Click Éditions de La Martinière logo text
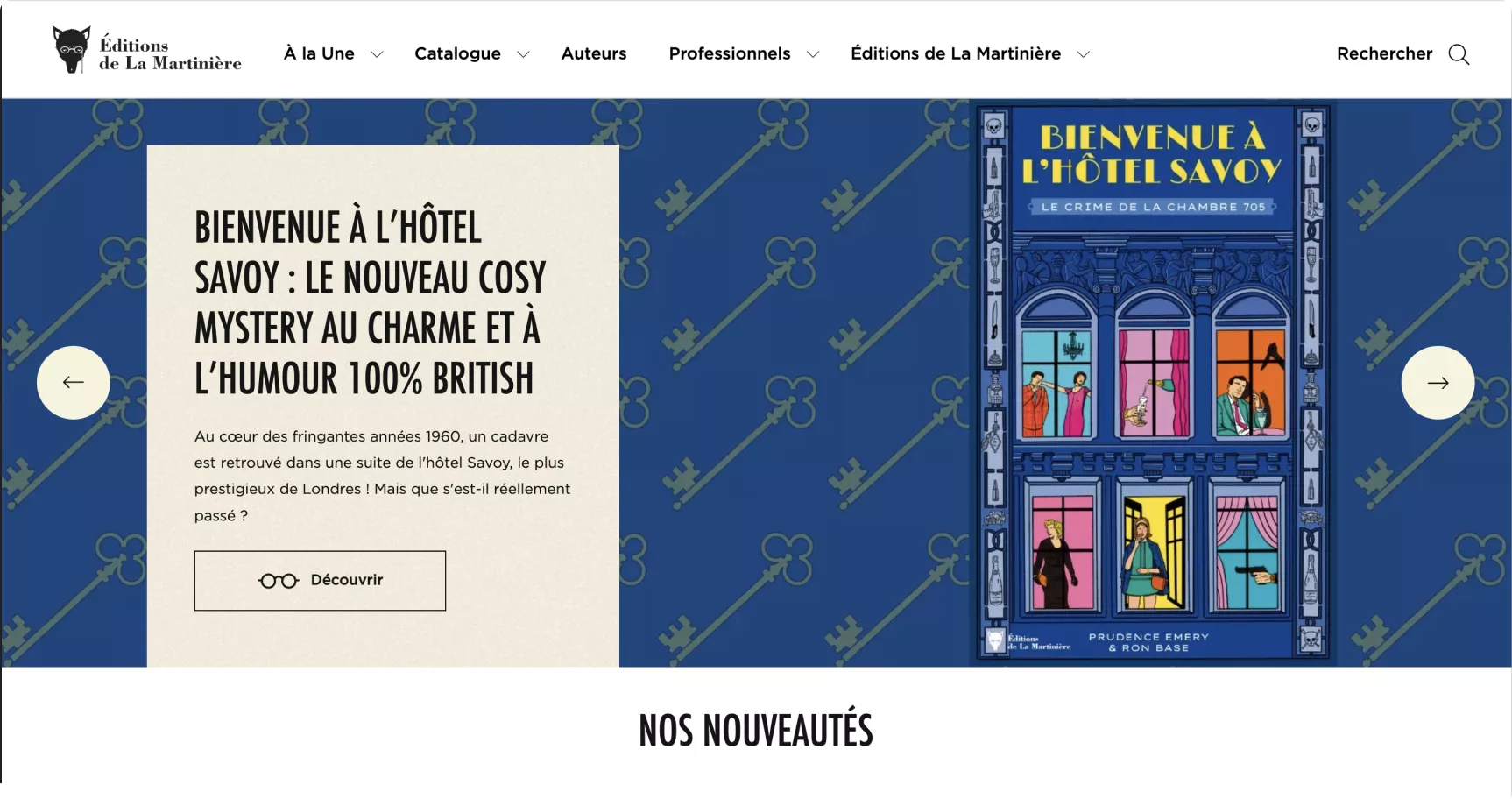1512x806 pixels. 170,54
